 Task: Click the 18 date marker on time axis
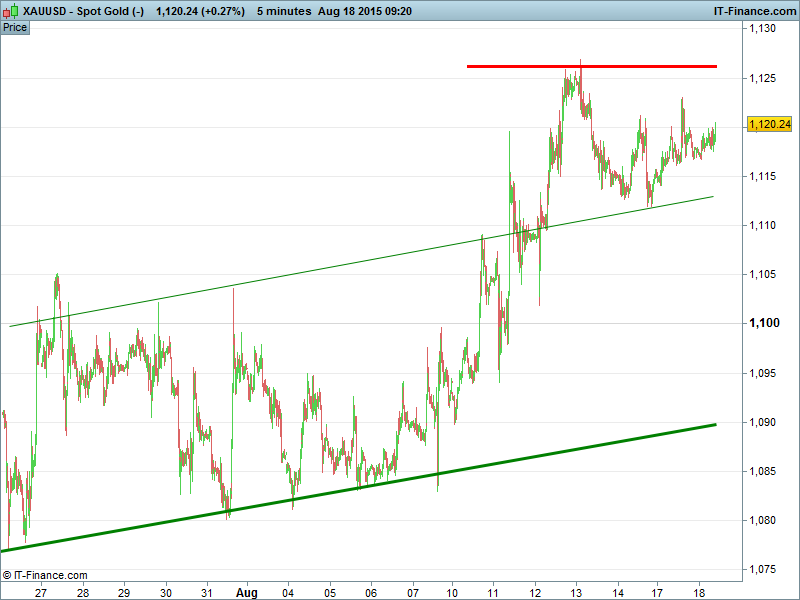[700, 592]
